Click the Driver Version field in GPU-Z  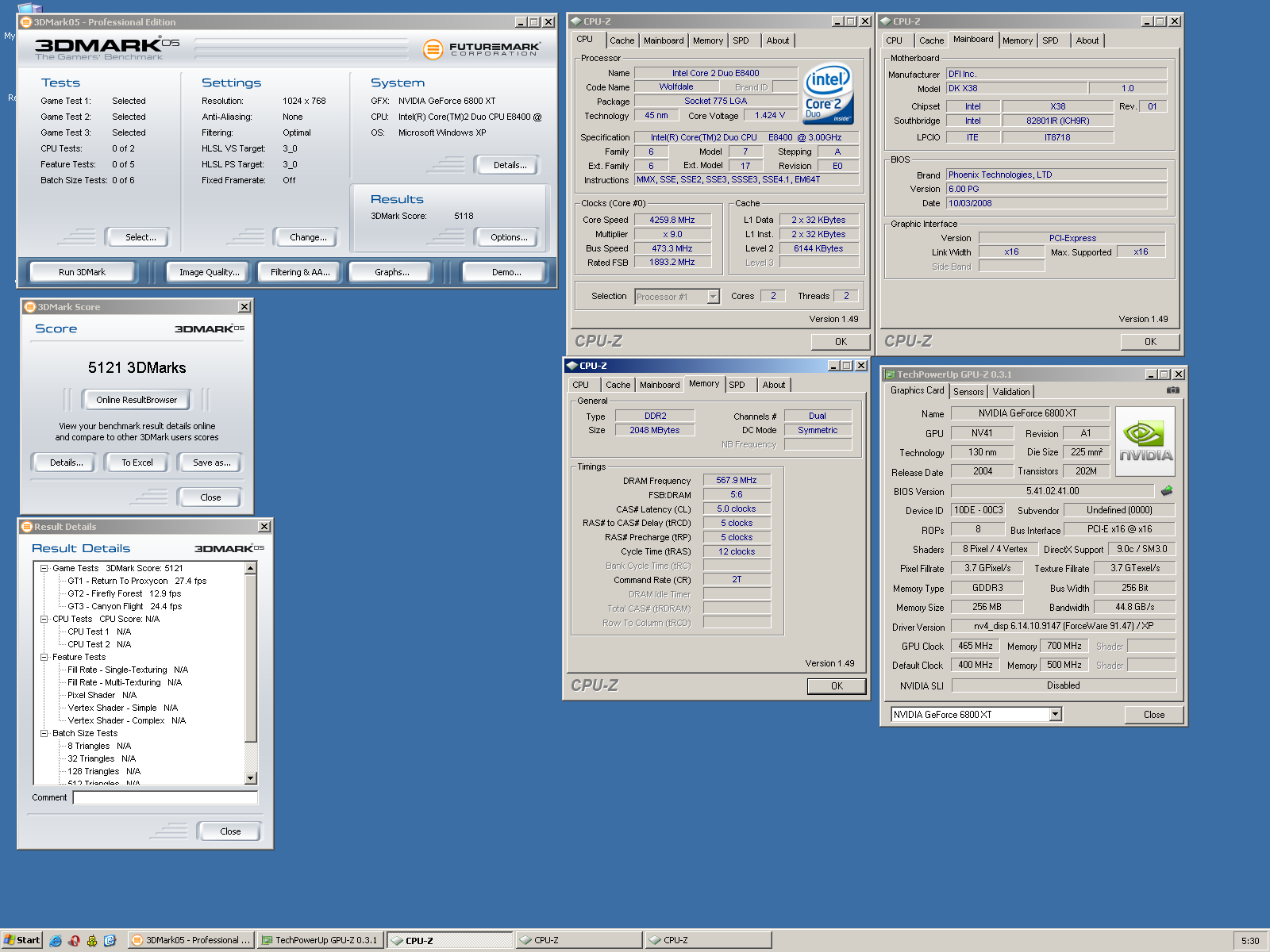(x=1063, y=626)
